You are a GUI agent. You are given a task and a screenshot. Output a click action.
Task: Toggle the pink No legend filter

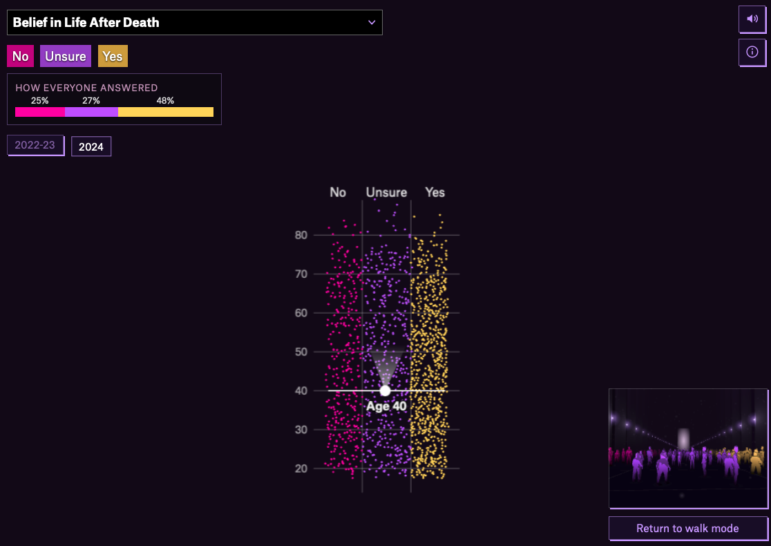pyautogui.click(x=20, y=56)
